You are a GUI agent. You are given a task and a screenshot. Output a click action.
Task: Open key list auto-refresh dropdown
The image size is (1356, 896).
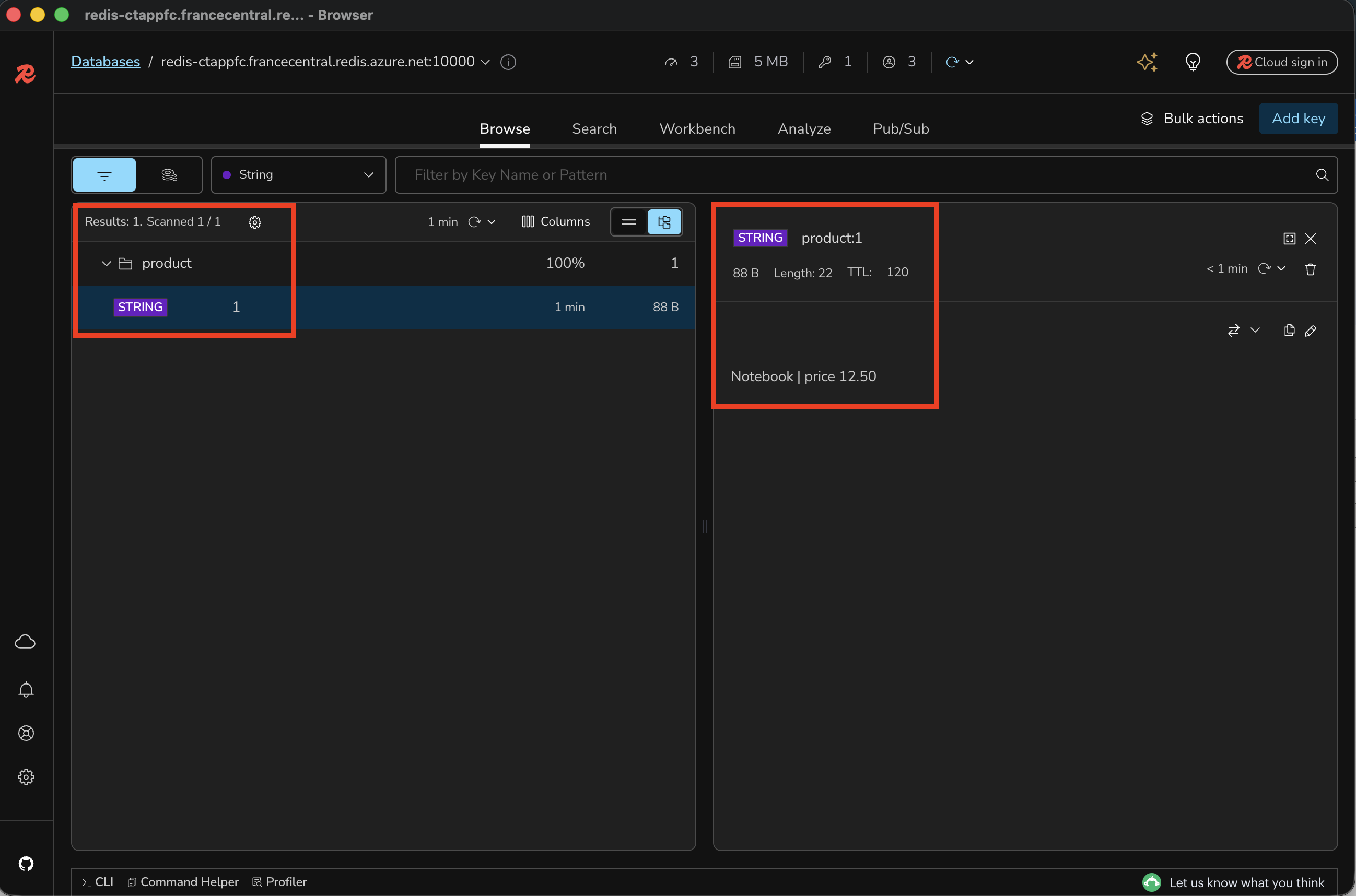tap(492, 222)
